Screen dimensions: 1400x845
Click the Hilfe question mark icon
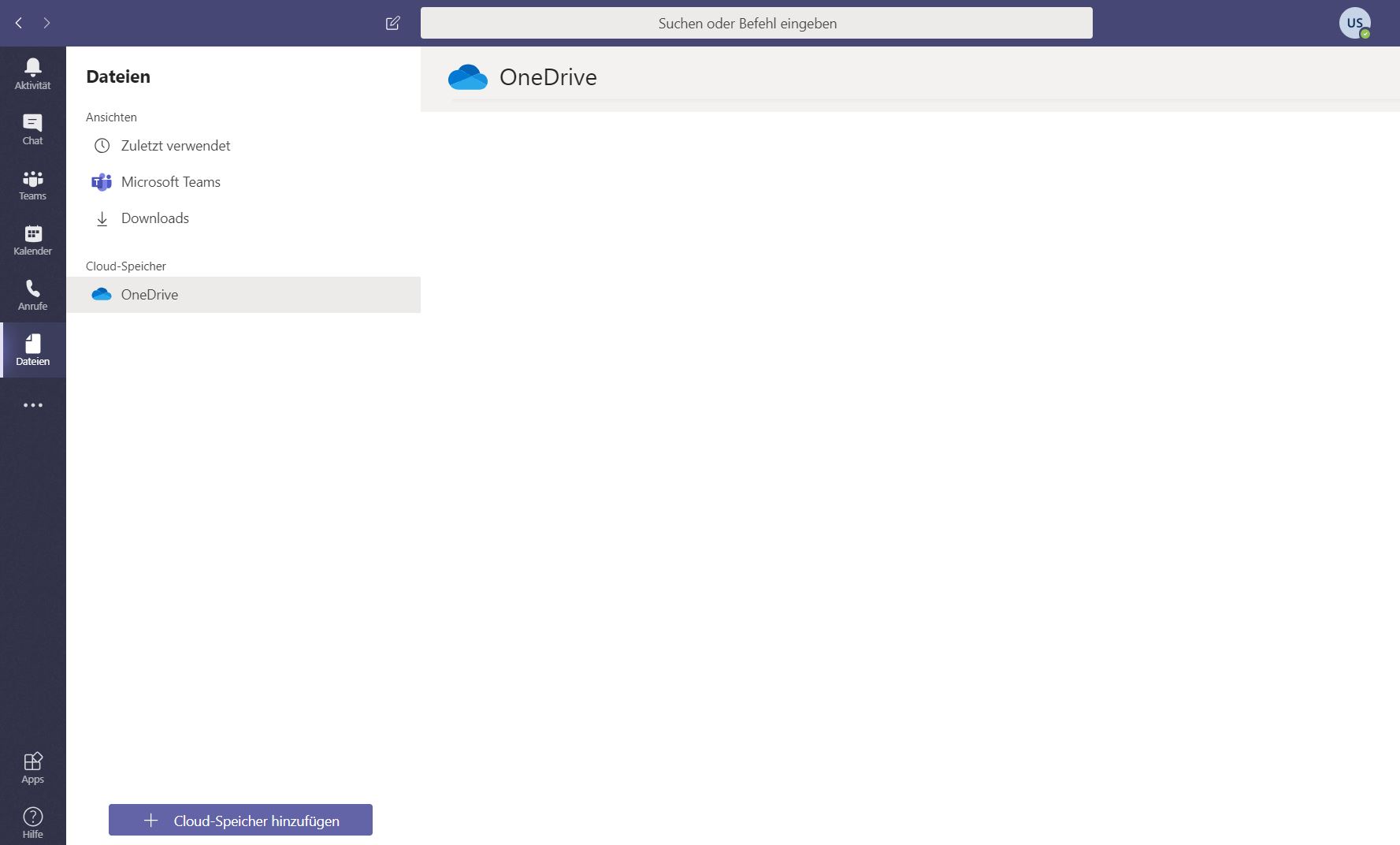(32, 823)
